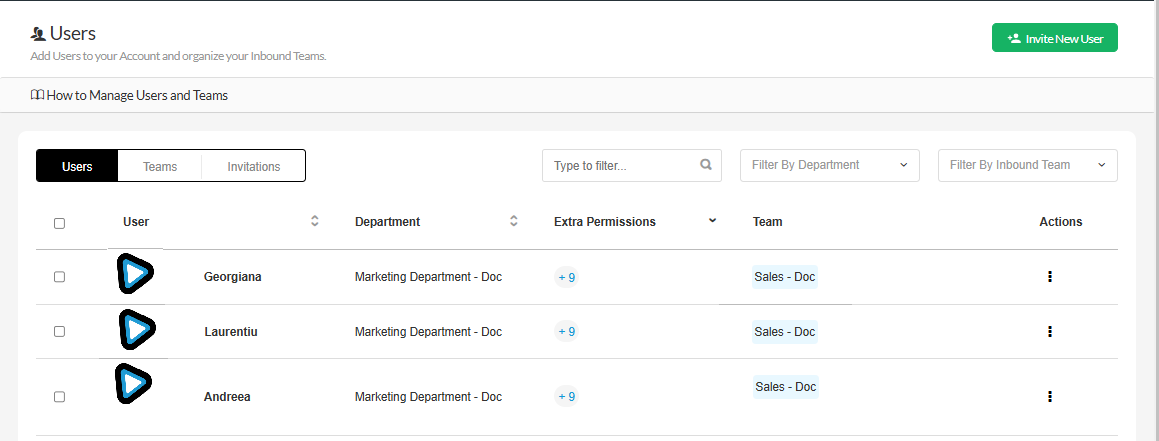Click Invite New User button

click(1054, 38)
